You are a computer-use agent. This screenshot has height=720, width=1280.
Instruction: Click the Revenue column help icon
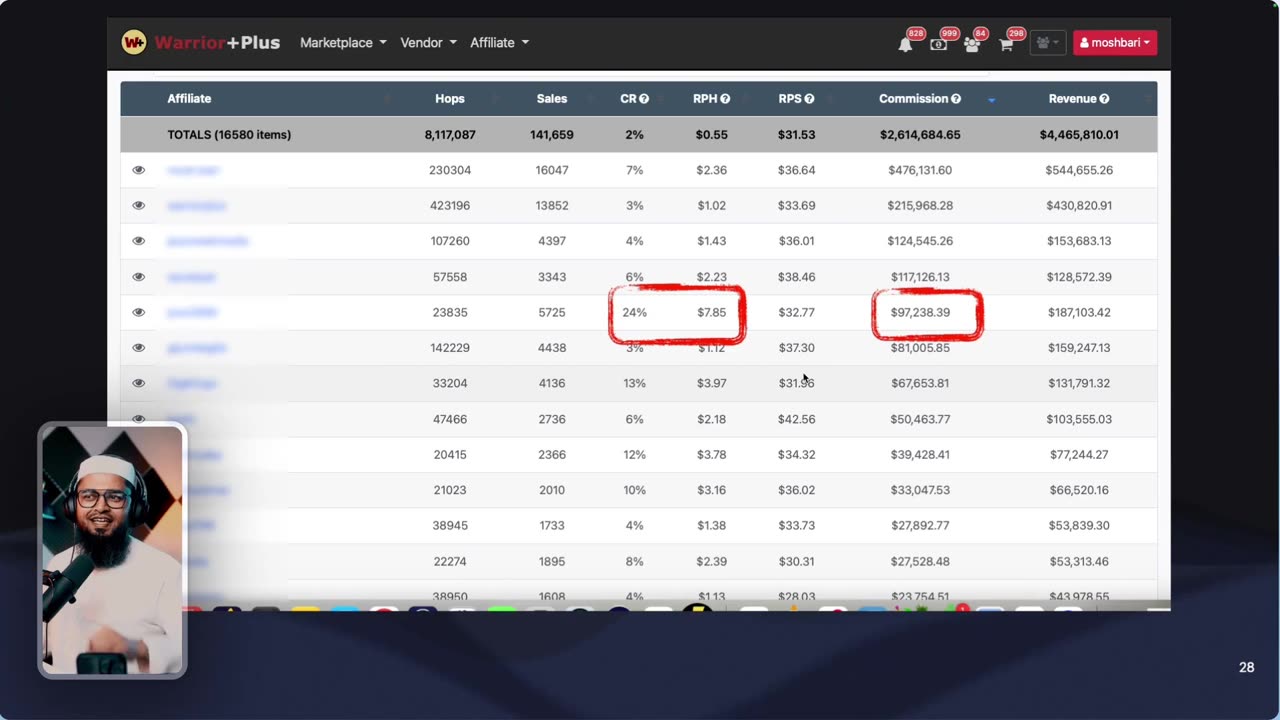(x=1105, y=99)
